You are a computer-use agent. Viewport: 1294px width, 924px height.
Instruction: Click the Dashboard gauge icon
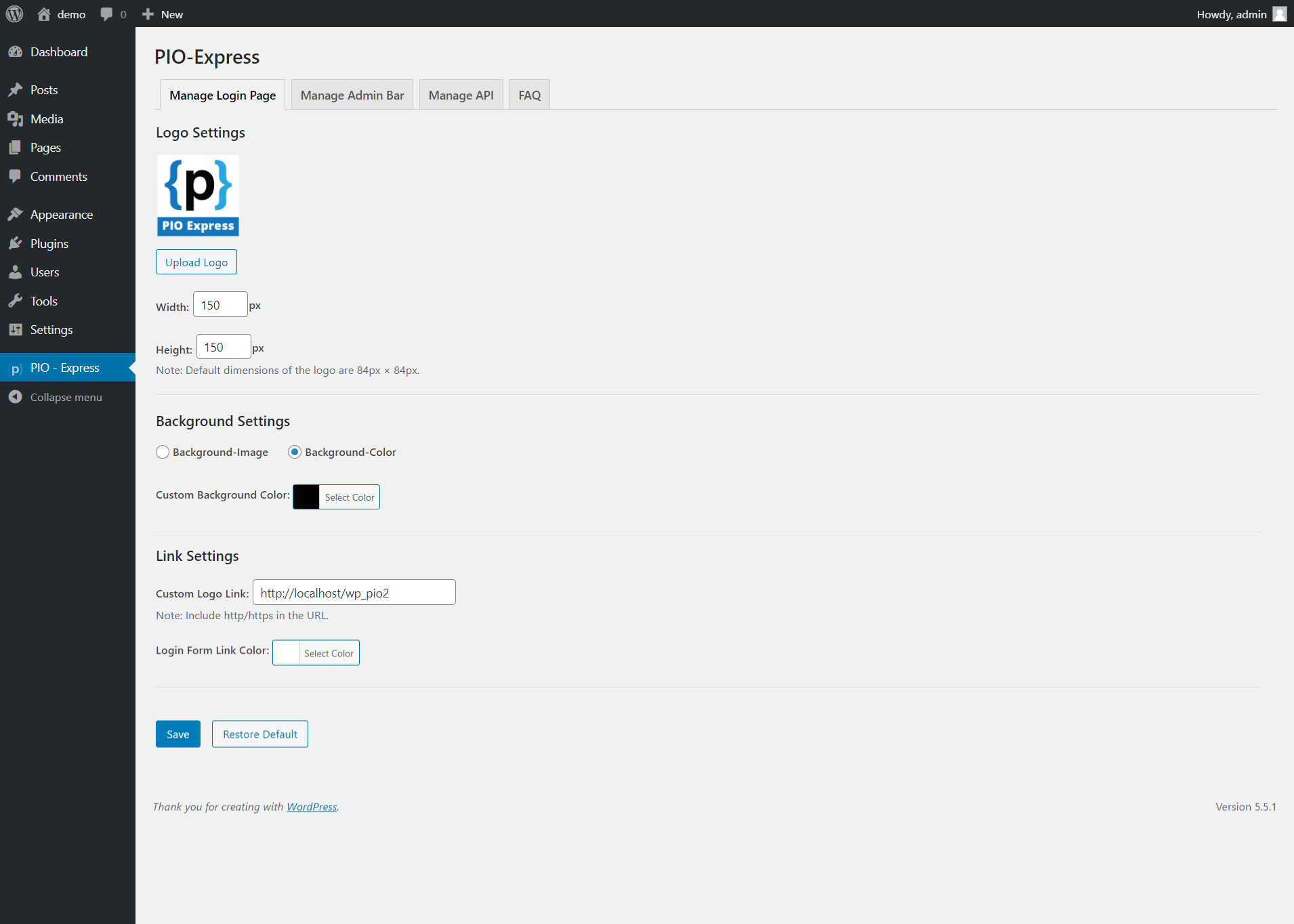click(15, 52)
